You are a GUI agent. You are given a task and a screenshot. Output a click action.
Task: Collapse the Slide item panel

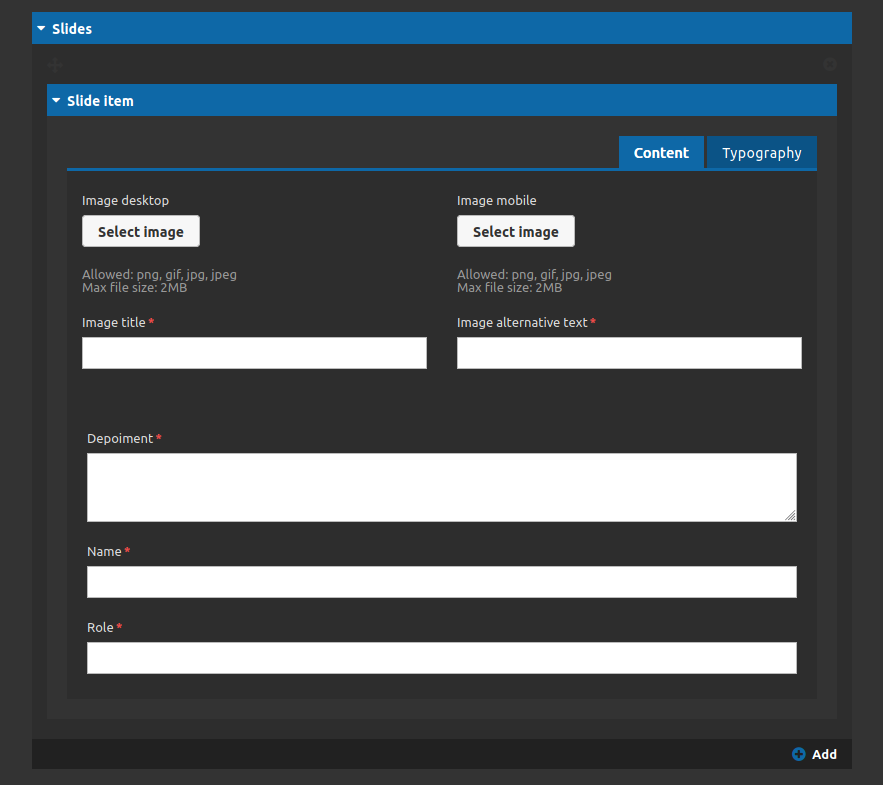[x=442, y=100]
